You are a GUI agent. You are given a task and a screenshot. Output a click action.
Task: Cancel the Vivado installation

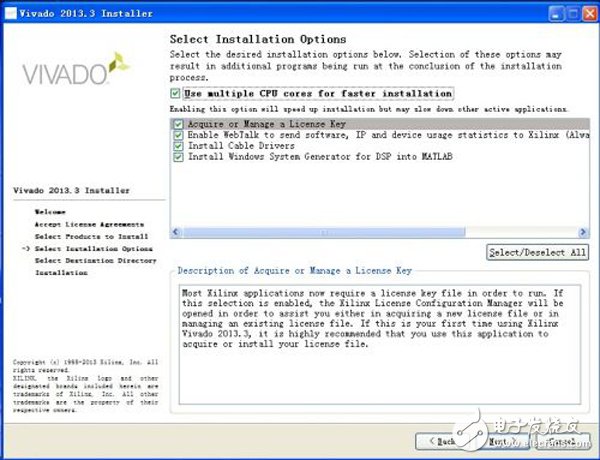[563, 440]
